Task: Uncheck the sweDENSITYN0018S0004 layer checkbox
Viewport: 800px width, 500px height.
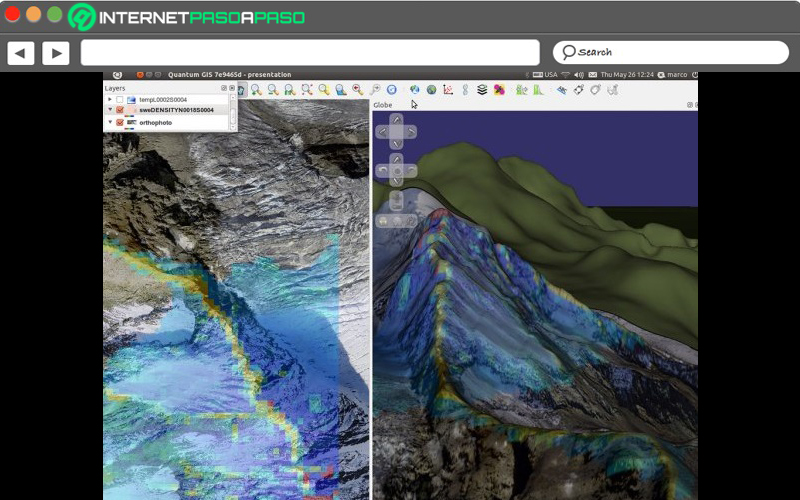Action: tap(120, 110)
